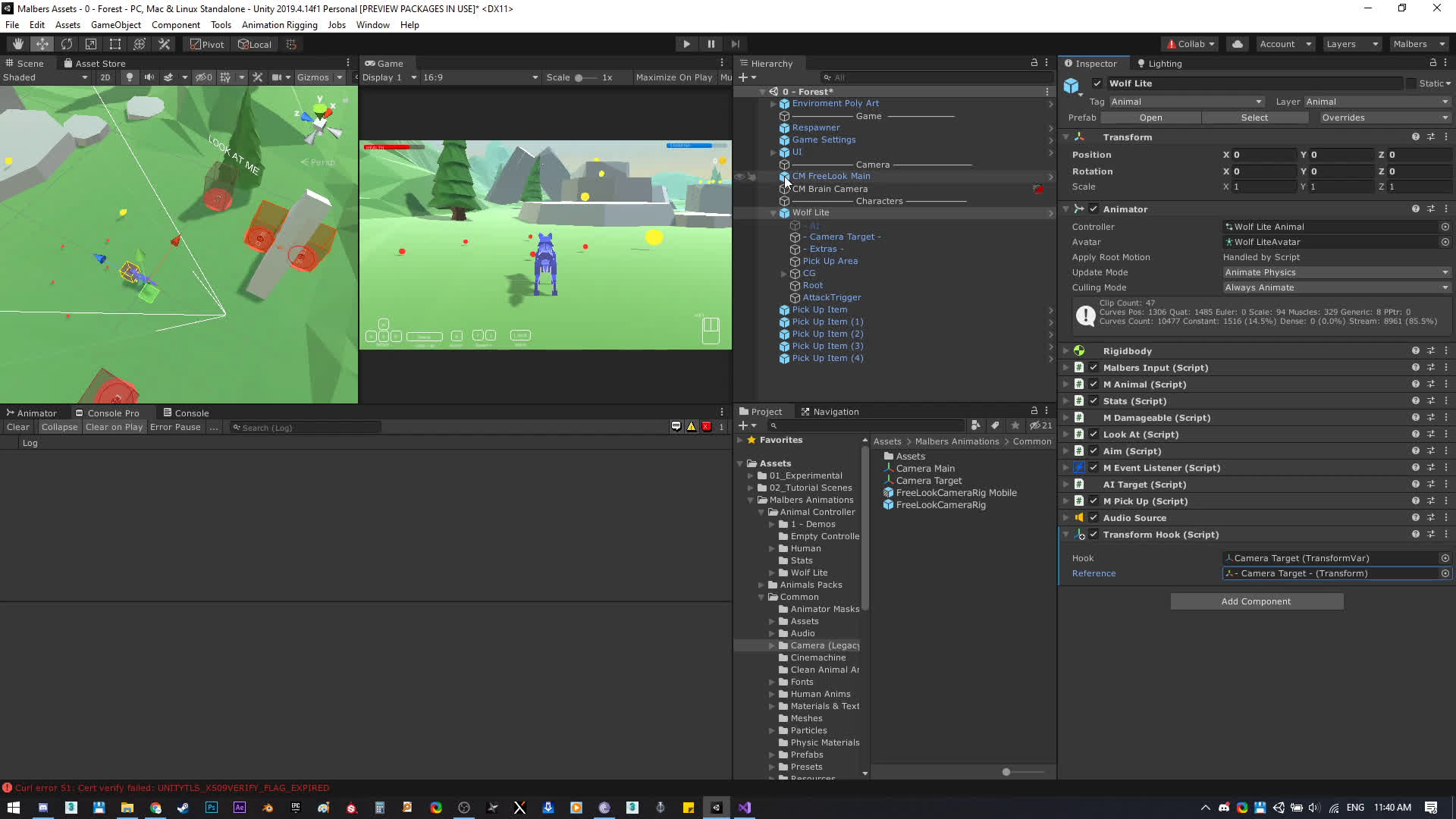Open the Animation Rigging menu

(x=279, y=25)
